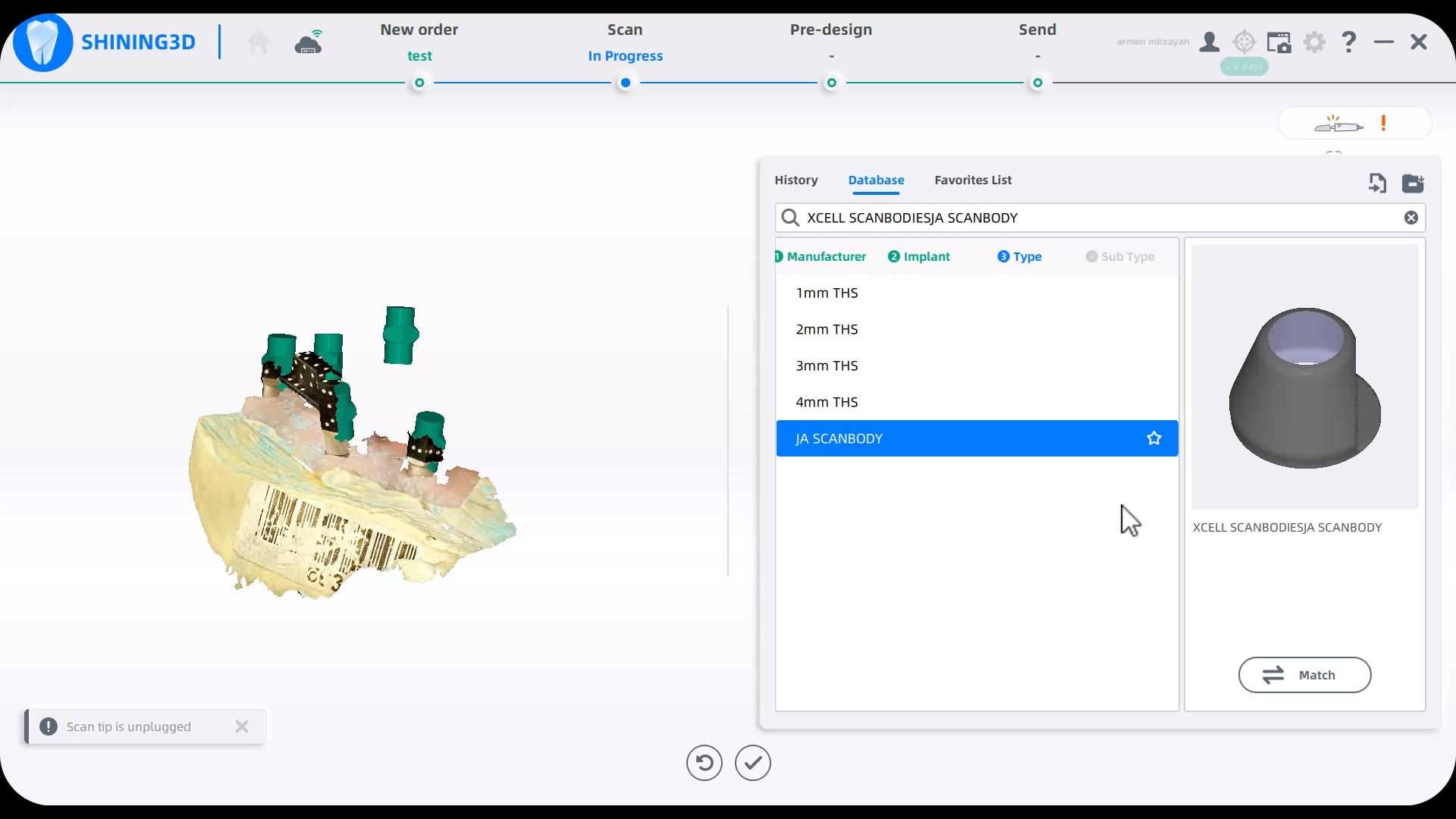
Task: Clear the scanbody search field
Action: point(1411,218)
